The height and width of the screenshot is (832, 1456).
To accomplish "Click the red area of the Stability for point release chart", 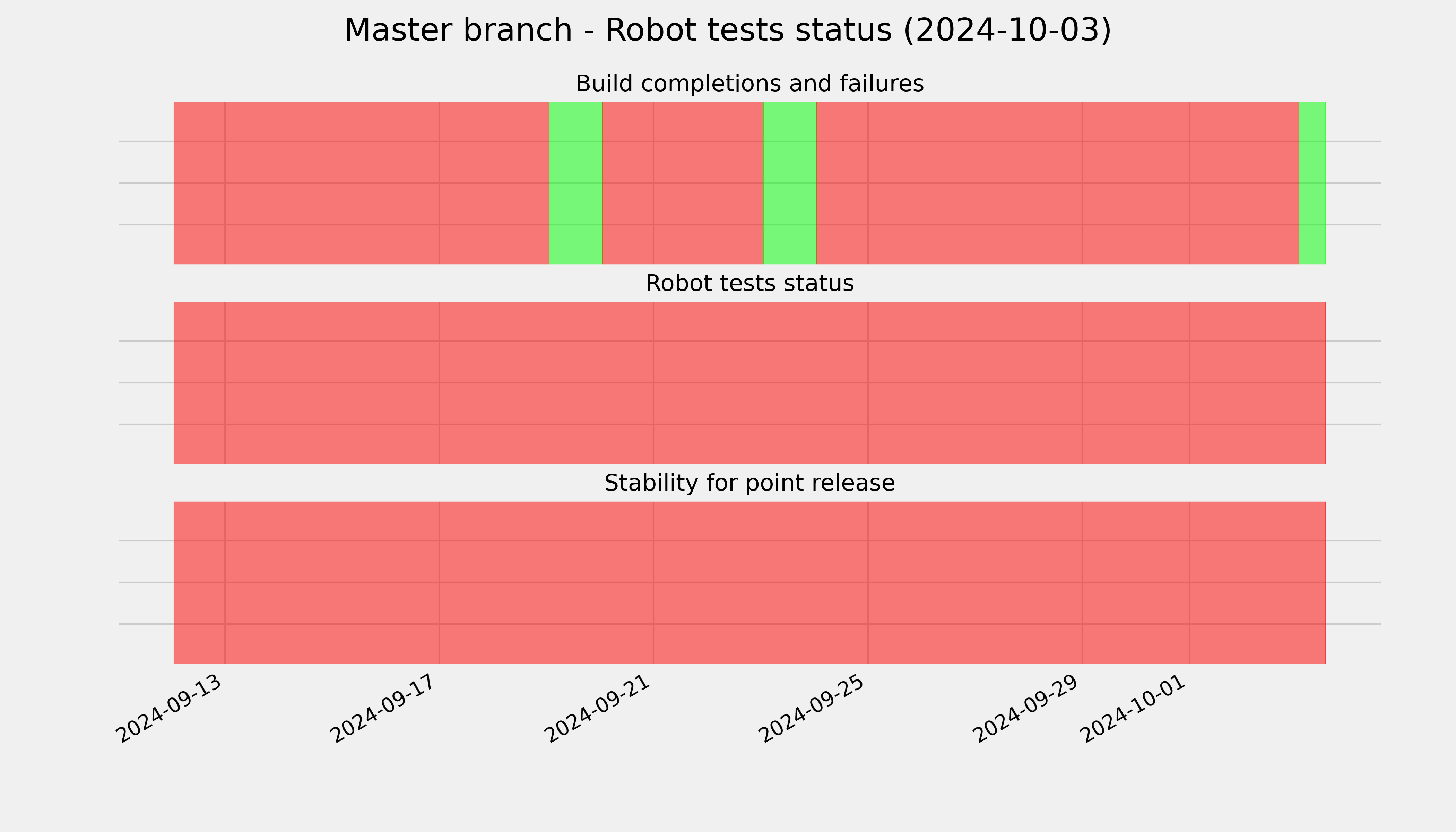I will (750, 582).
